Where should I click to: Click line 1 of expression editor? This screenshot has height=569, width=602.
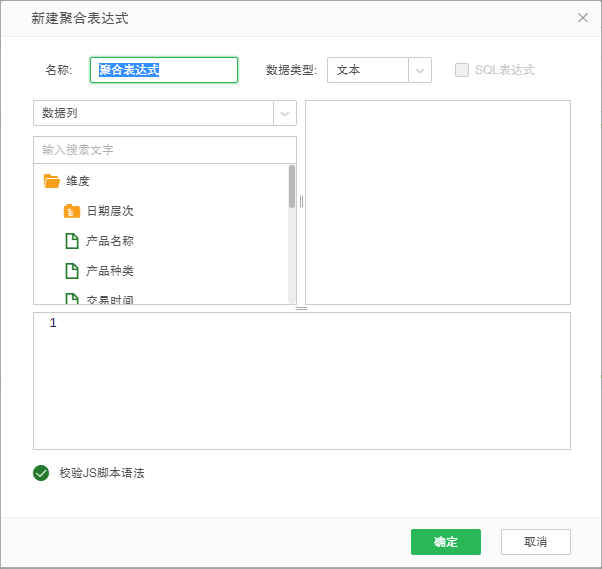pyautogui.click(x=300, y=323)
